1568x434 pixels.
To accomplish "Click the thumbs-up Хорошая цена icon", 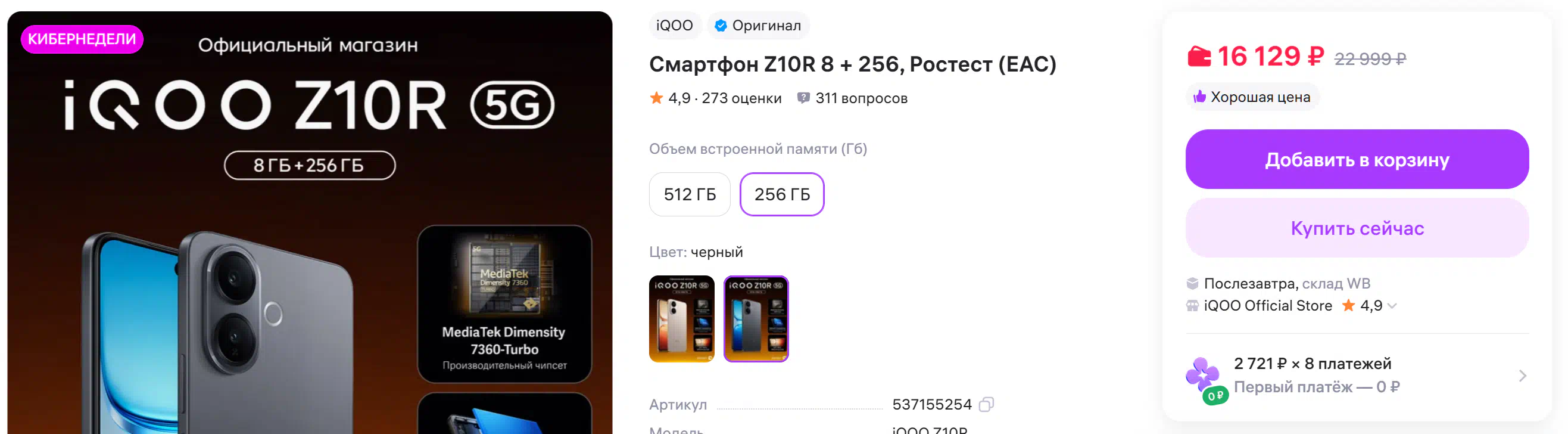I will tap(1199, 97).
